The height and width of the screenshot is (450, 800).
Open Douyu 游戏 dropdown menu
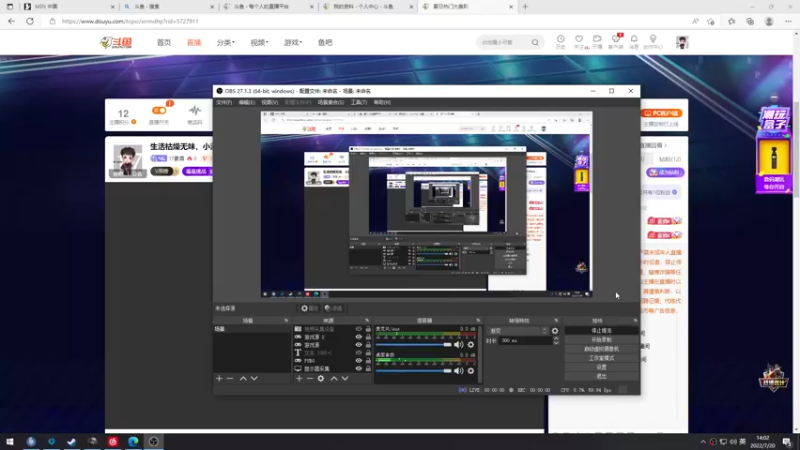click(x=293, y=42)
